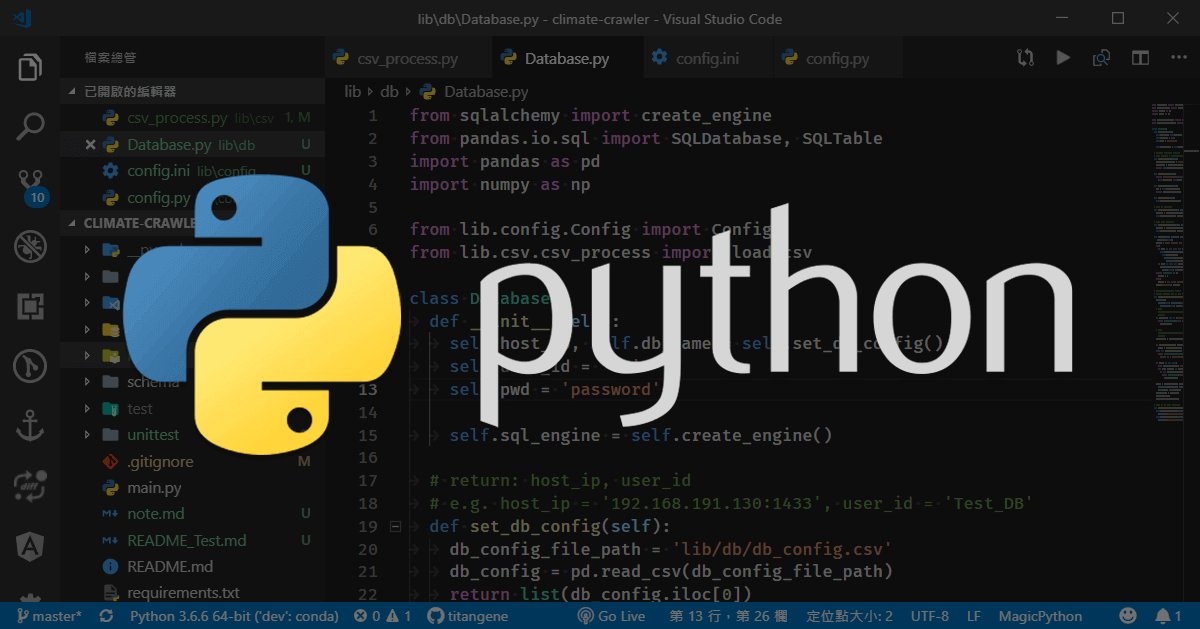
Task: Click the feedback smiley in the status bar
Action: 1128,616
